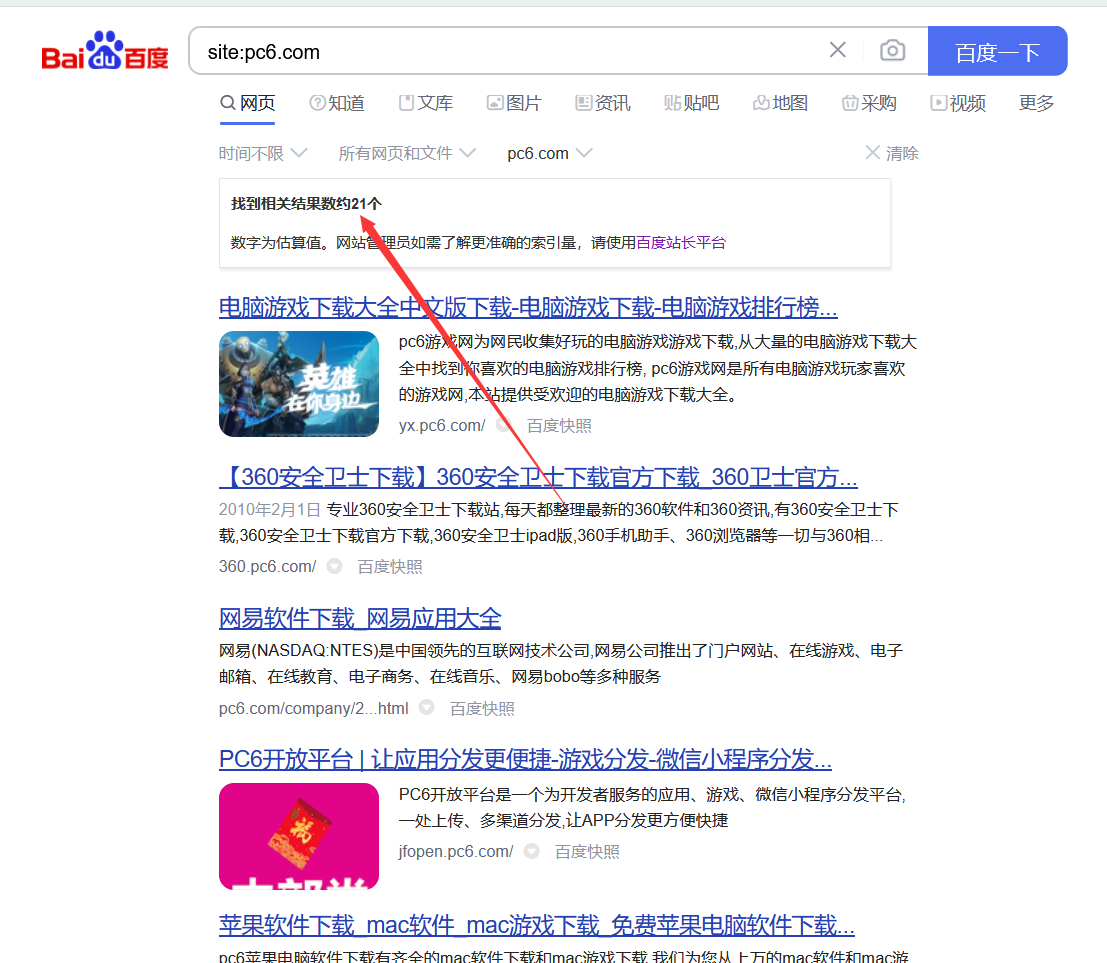
Task: Open the 苹果软件下载_mac软件 result title
Action: [537, 925]
